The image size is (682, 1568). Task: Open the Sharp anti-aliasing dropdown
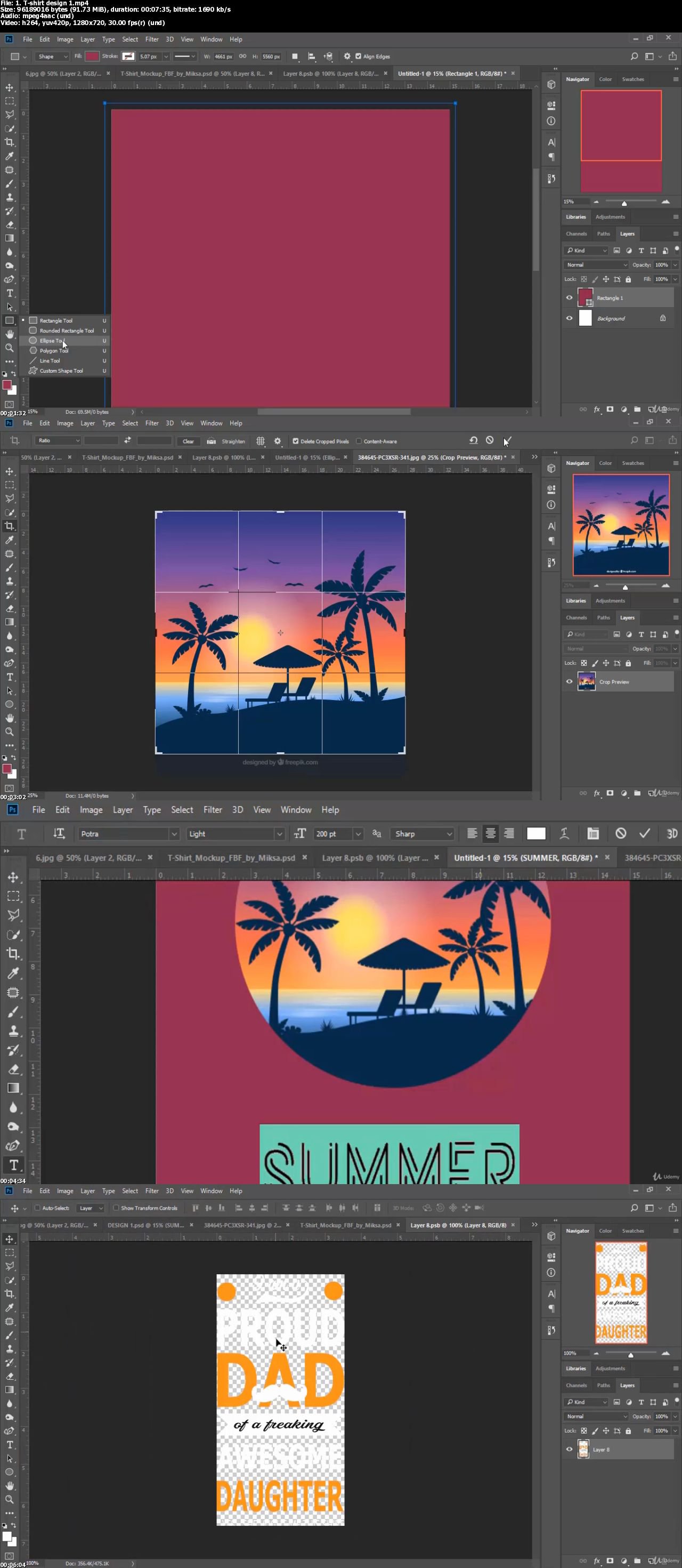[424, 833]
